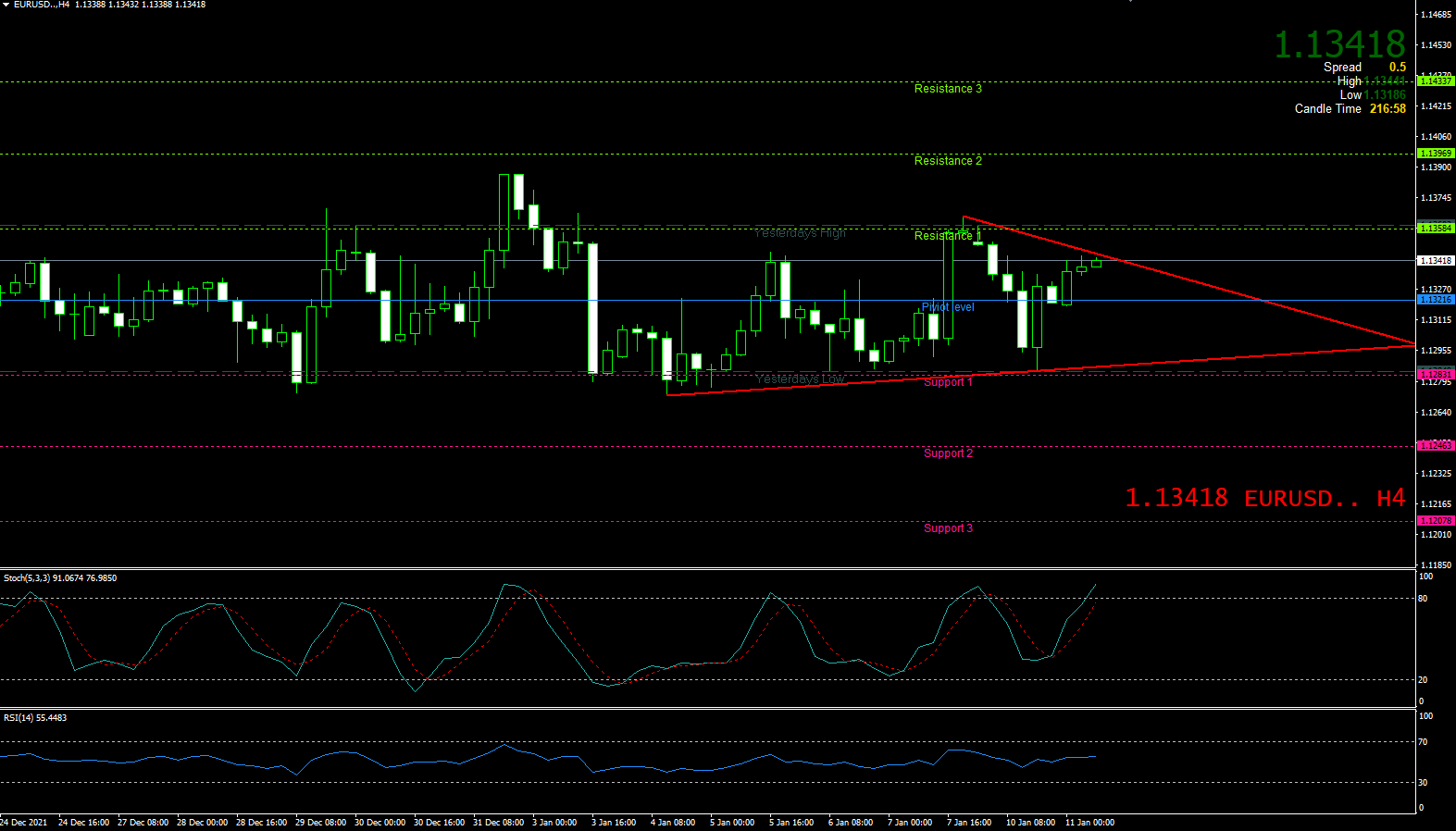The image size is (1456, 831).
Task: Click the Pivot level label
Action: pyautogui.click(x=947, y=307)
